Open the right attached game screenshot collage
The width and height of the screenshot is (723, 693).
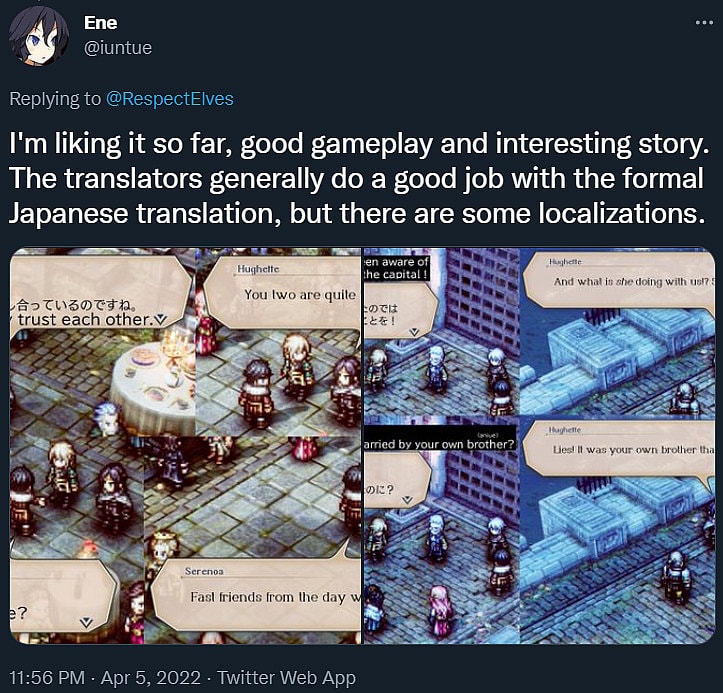(539, 446)
